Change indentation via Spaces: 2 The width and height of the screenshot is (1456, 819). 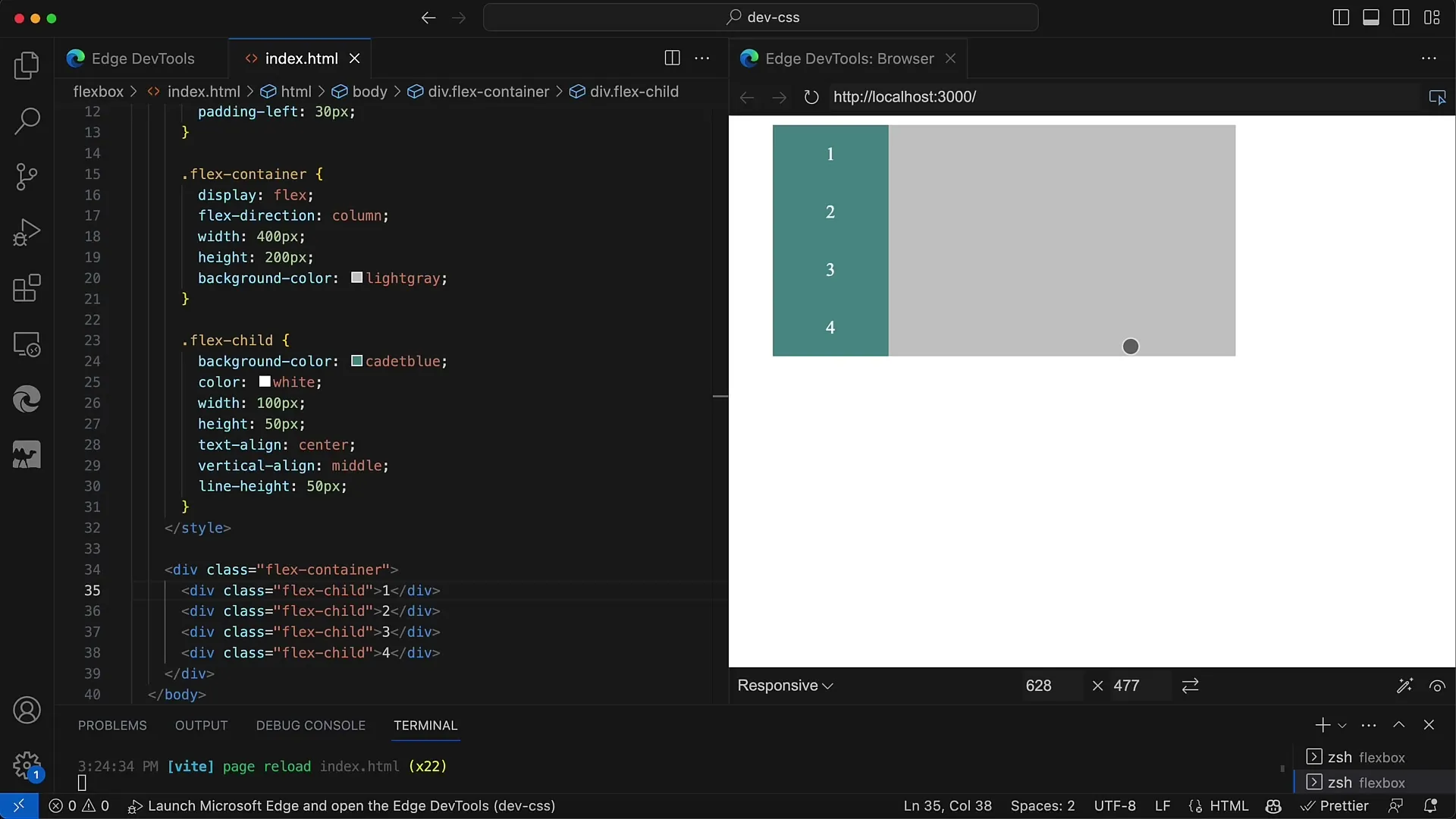click(1042, 806)
